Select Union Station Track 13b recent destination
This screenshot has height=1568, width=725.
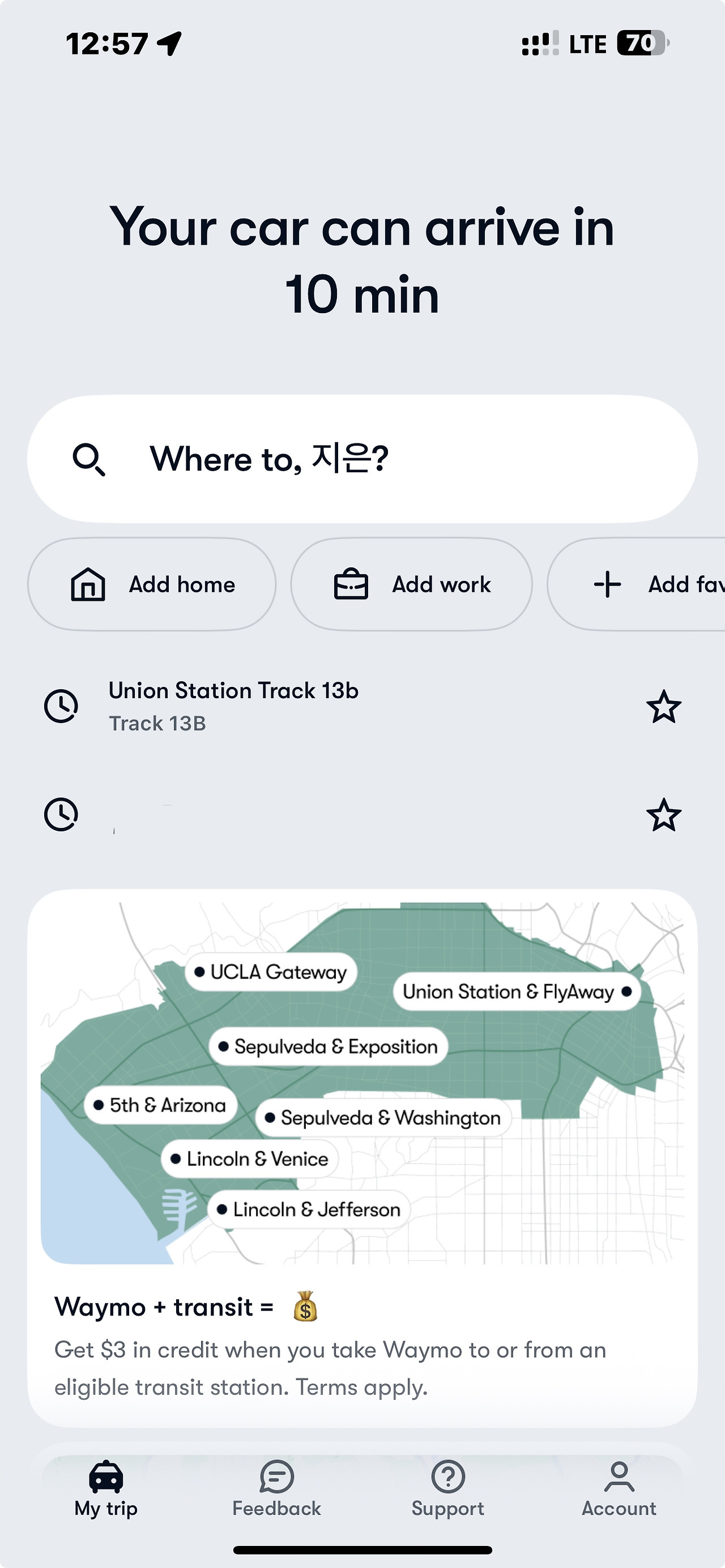coord(234,706)
